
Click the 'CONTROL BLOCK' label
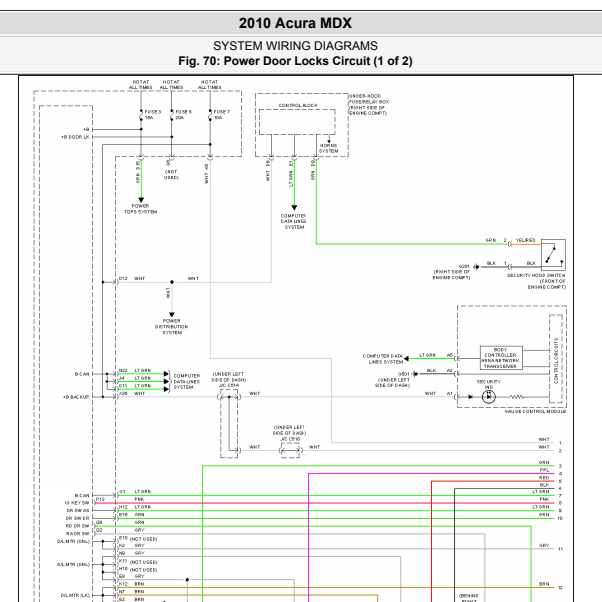point(298,105)
